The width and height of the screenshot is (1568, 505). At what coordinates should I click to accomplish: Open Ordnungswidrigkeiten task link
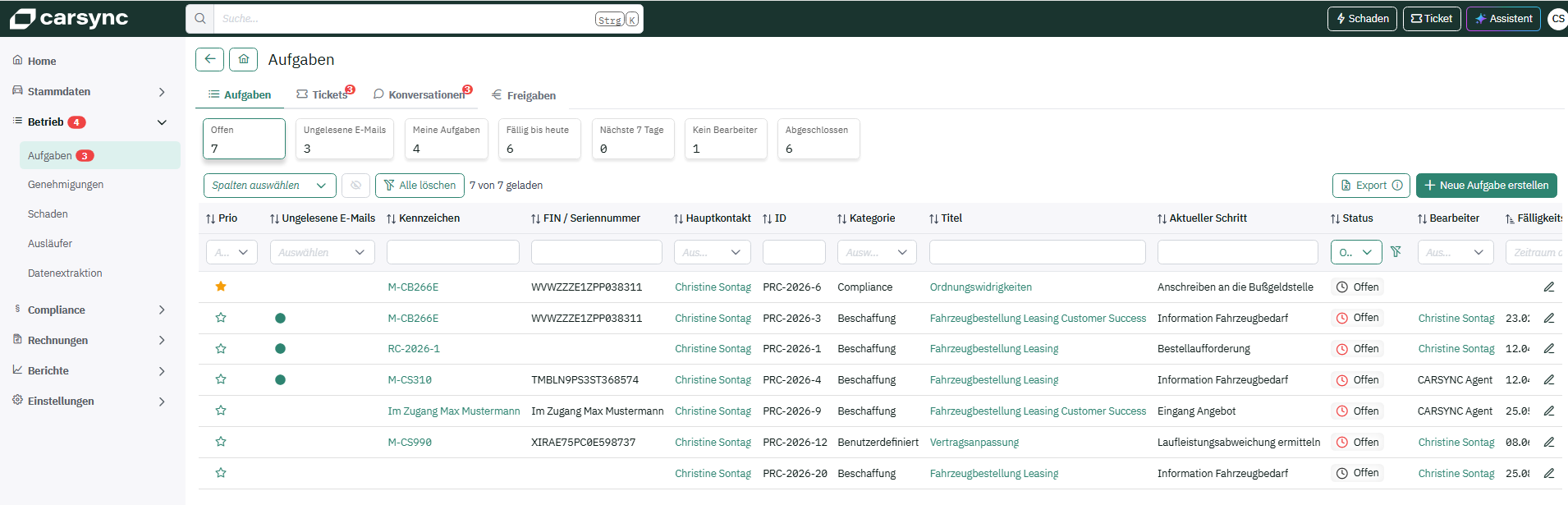(x=980, y=287)
